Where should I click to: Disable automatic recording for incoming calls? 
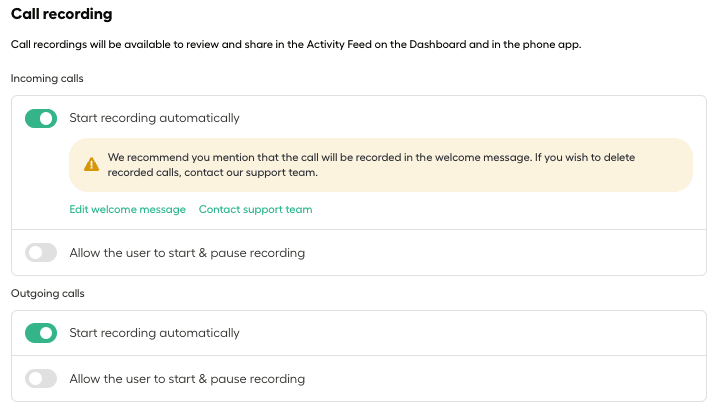[x=41, y=118]
